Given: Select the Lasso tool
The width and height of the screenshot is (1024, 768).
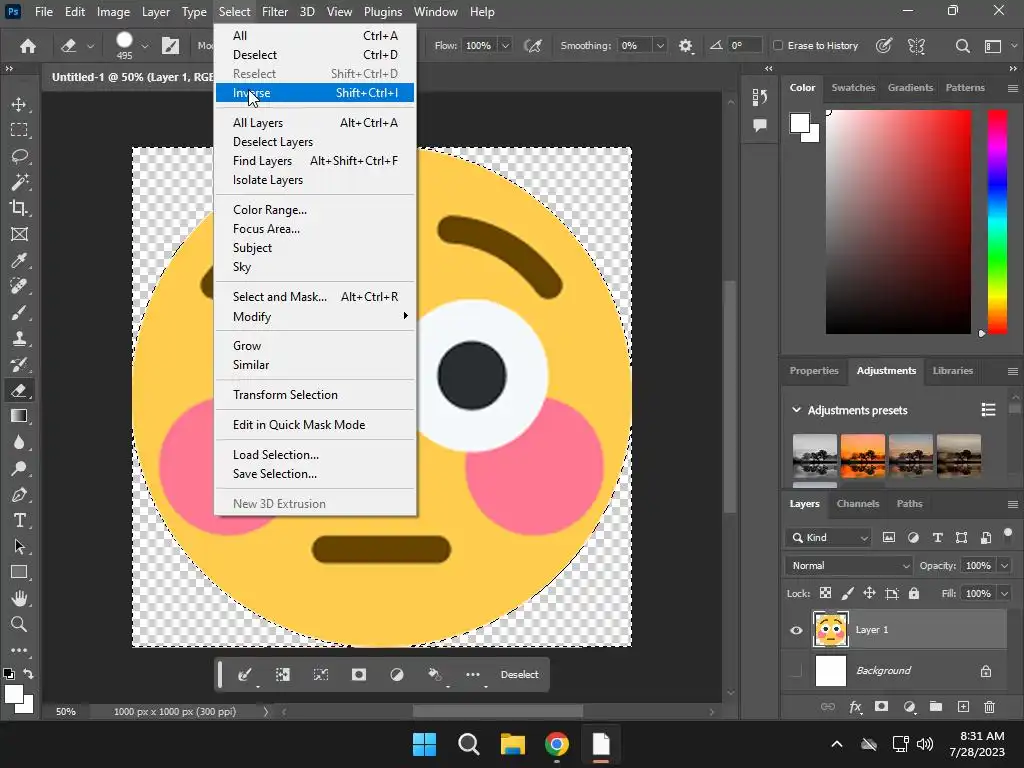Looking at the screenshot, I should click(x=19, y=156).
